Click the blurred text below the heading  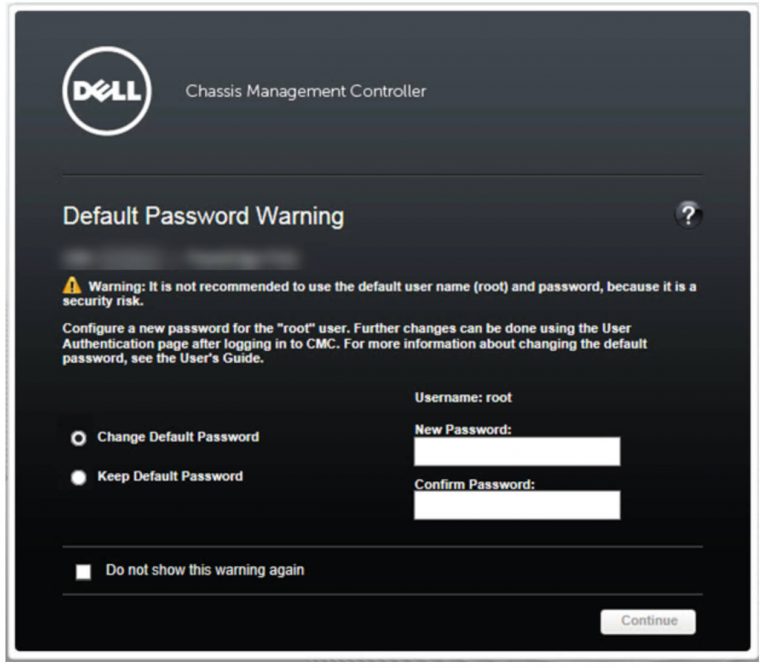[x=180, y=256]
